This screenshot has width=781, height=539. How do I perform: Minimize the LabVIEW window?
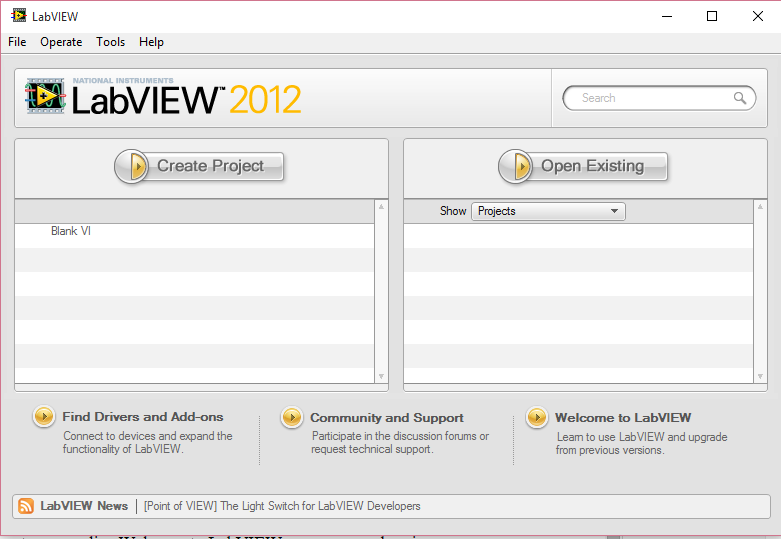point(667,16)
